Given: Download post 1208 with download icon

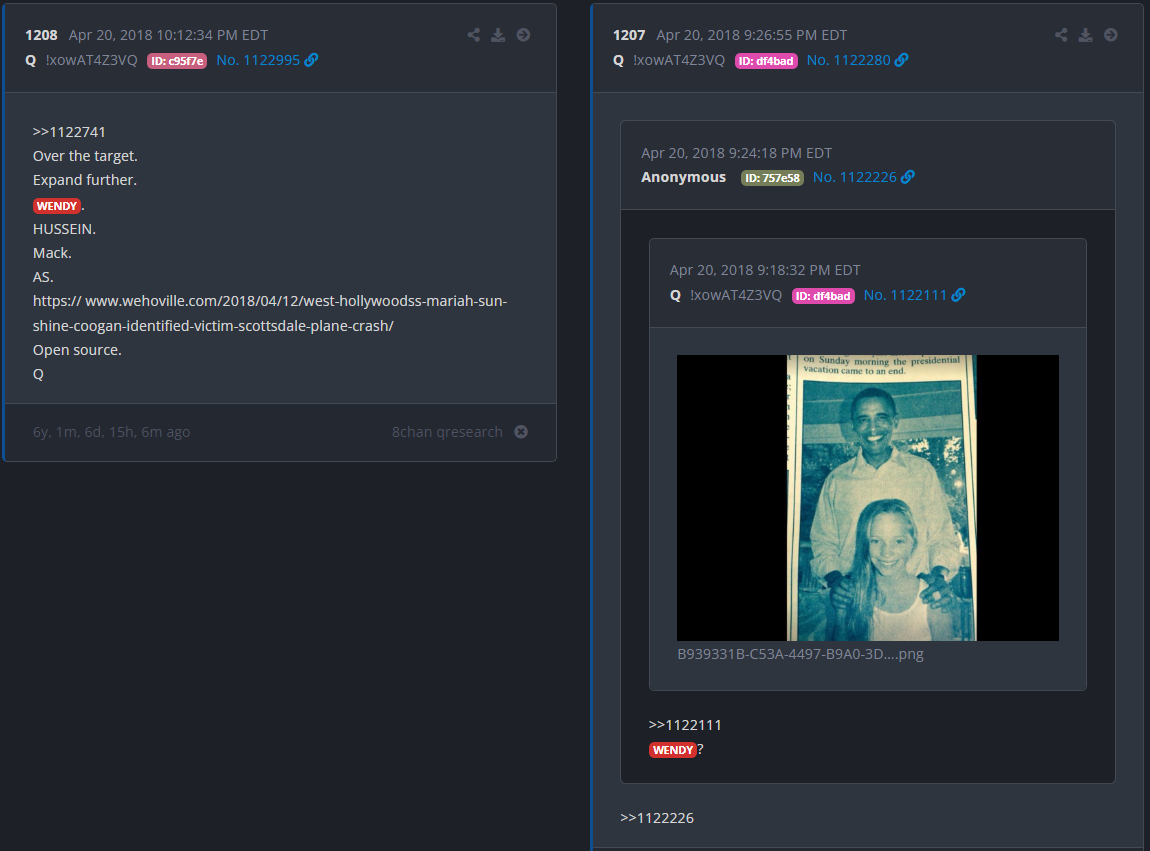Looking at the screenshot, I should pos(498,35).
